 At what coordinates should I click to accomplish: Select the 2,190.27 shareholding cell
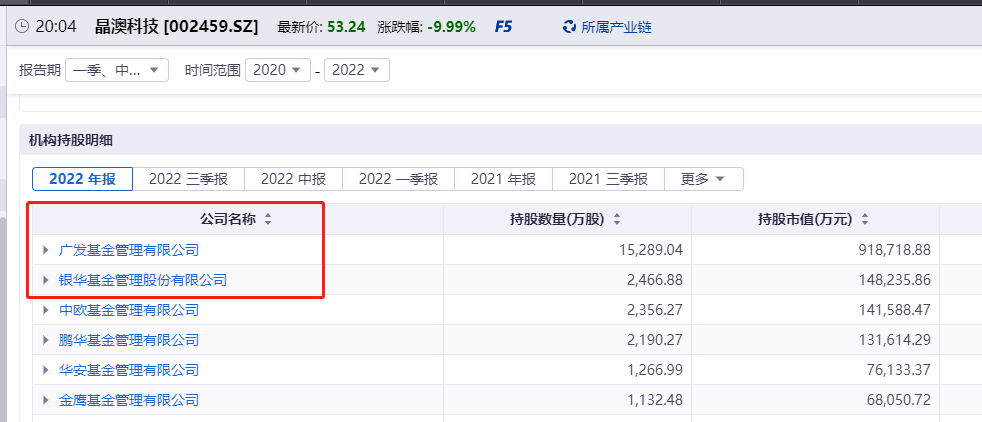tap(567, 340)
